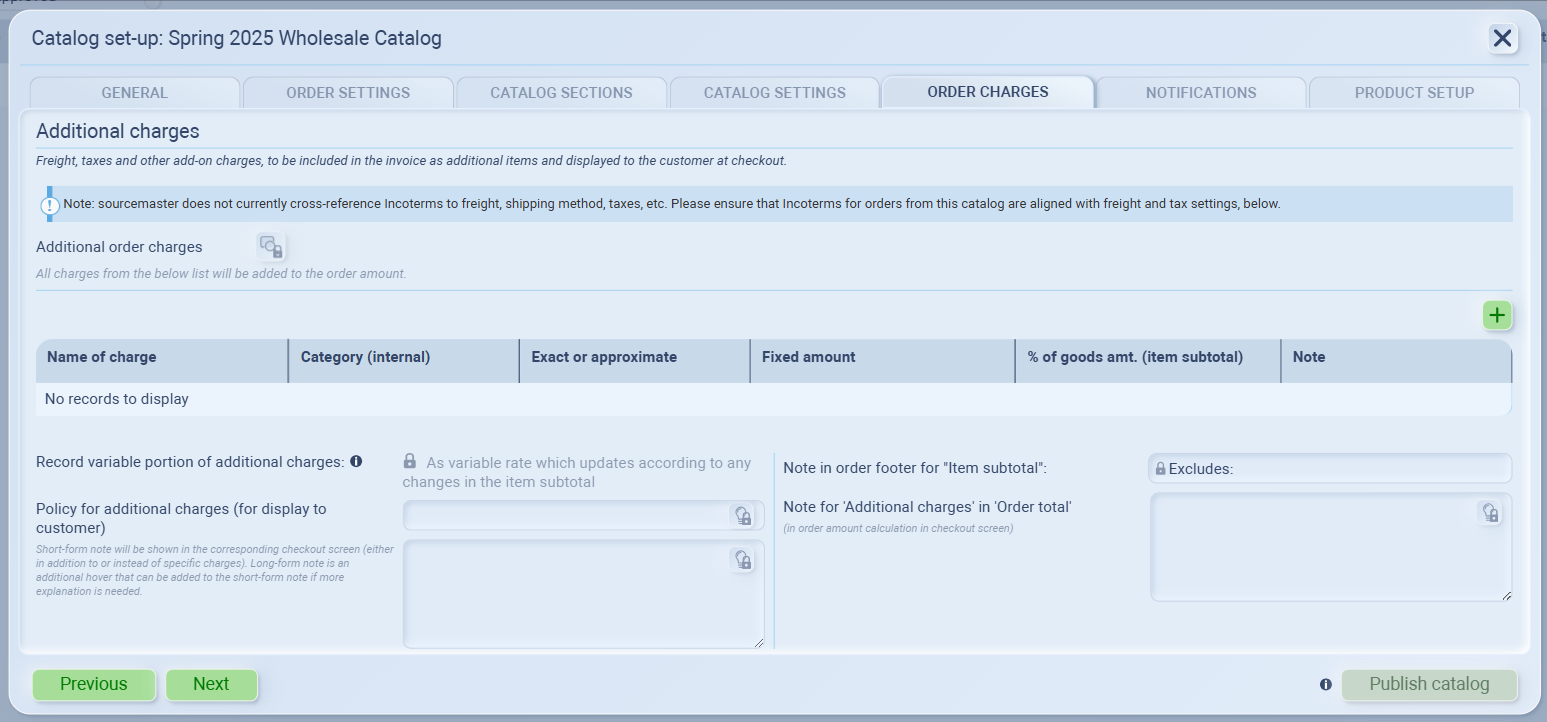Switch to the General tab
Screen dimensions: 1547x722
tap(134, 93)
